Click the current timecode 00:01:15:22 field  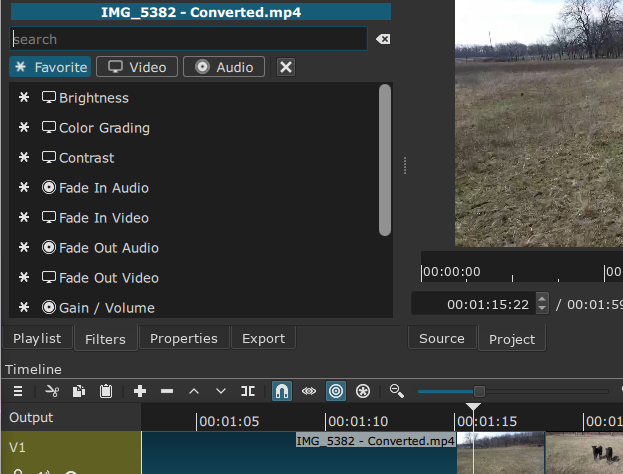[x=474, y=304]
